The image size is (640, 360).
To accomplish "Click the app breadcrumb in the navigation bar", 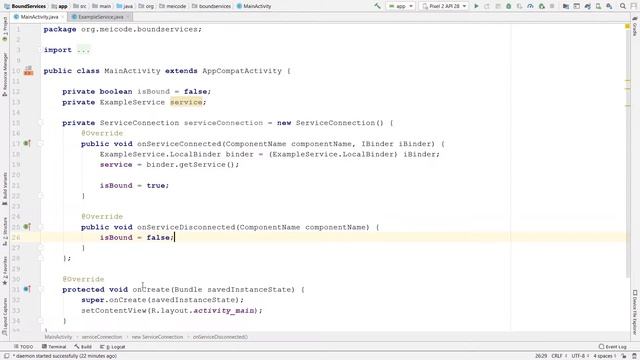I will [x=60, y=6].
